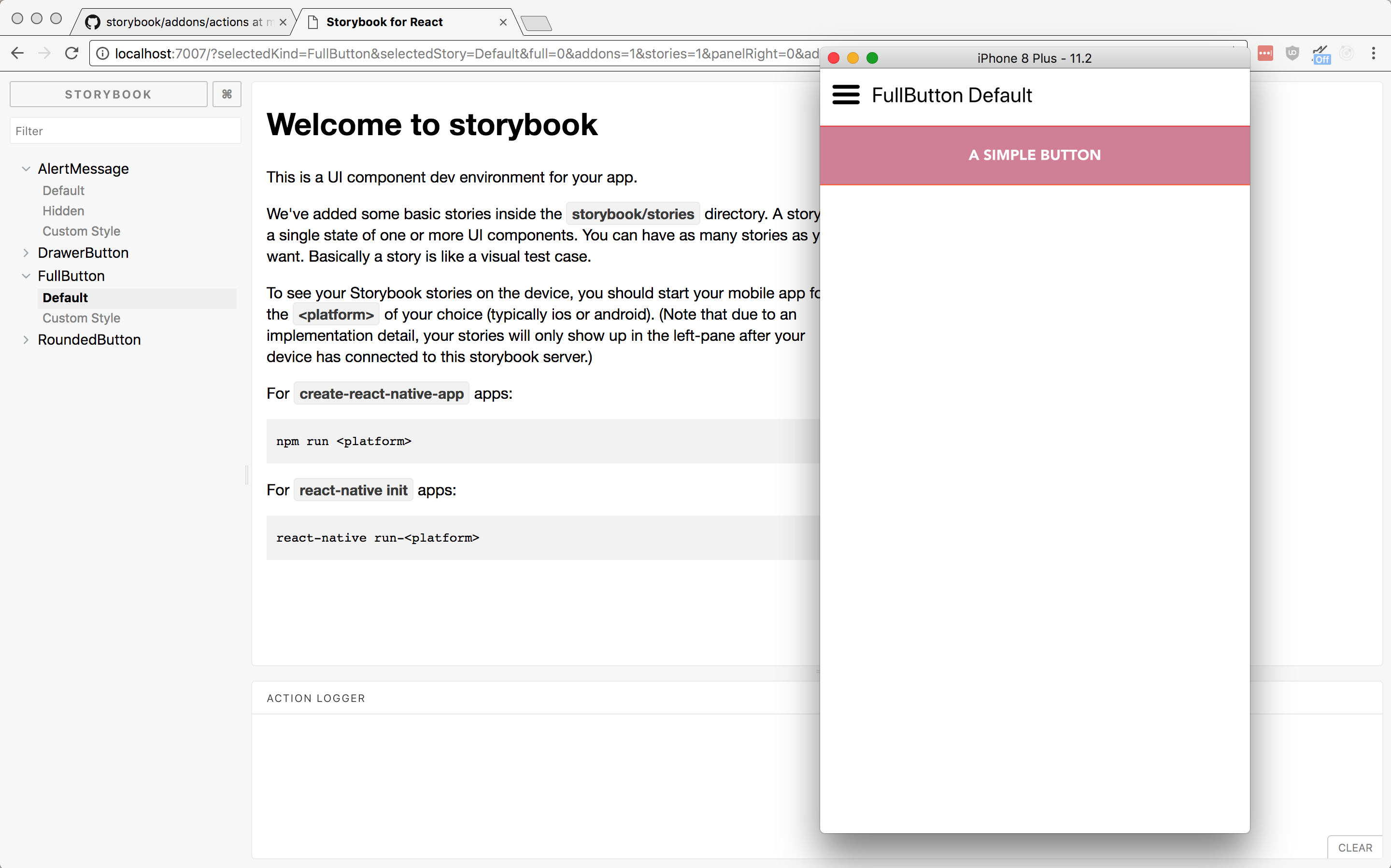The height and width of the screenshot is (868, 1391).
Task: Click the Filter stories input field
Action: pyautogui.click(x=125, y=131)
